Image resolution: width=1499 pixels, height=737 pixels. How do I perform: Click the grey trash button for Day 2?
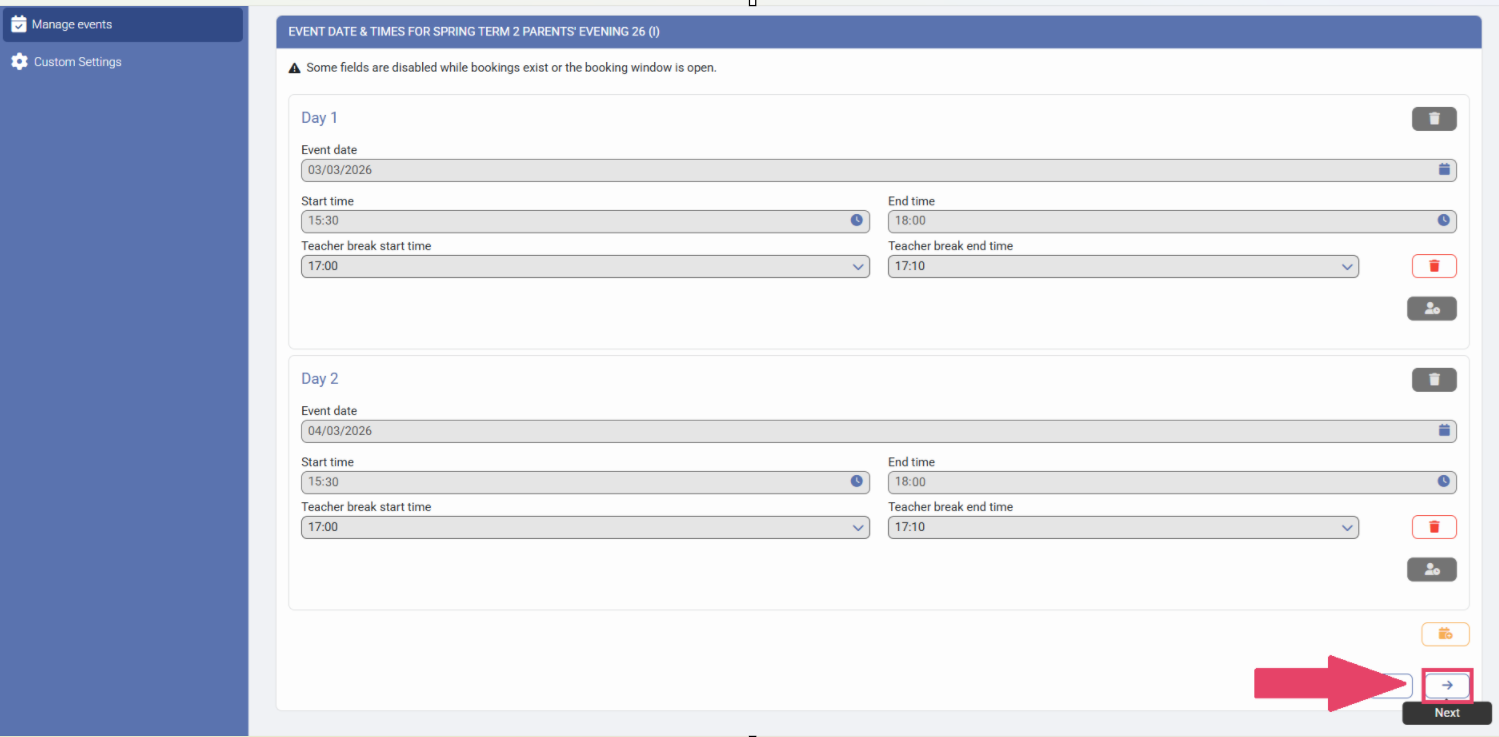[1433, 380]
